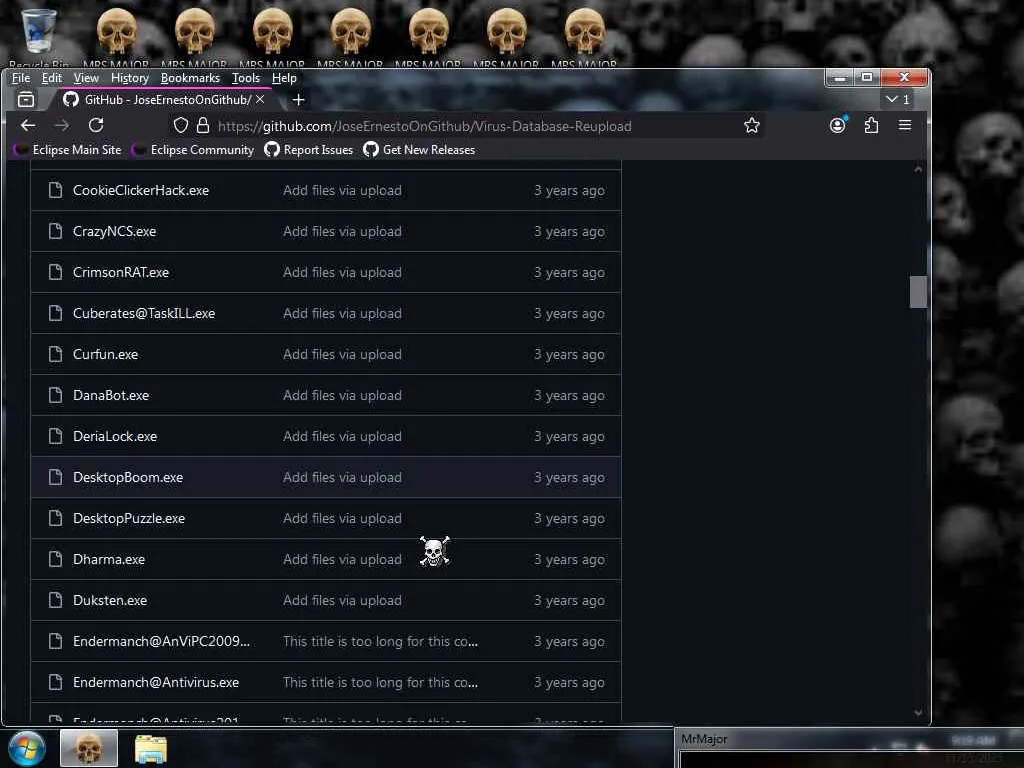1024x768 pixels.
Task: Open commit message for CookieClickerHack.exe
Action: [x=342, y=191]
